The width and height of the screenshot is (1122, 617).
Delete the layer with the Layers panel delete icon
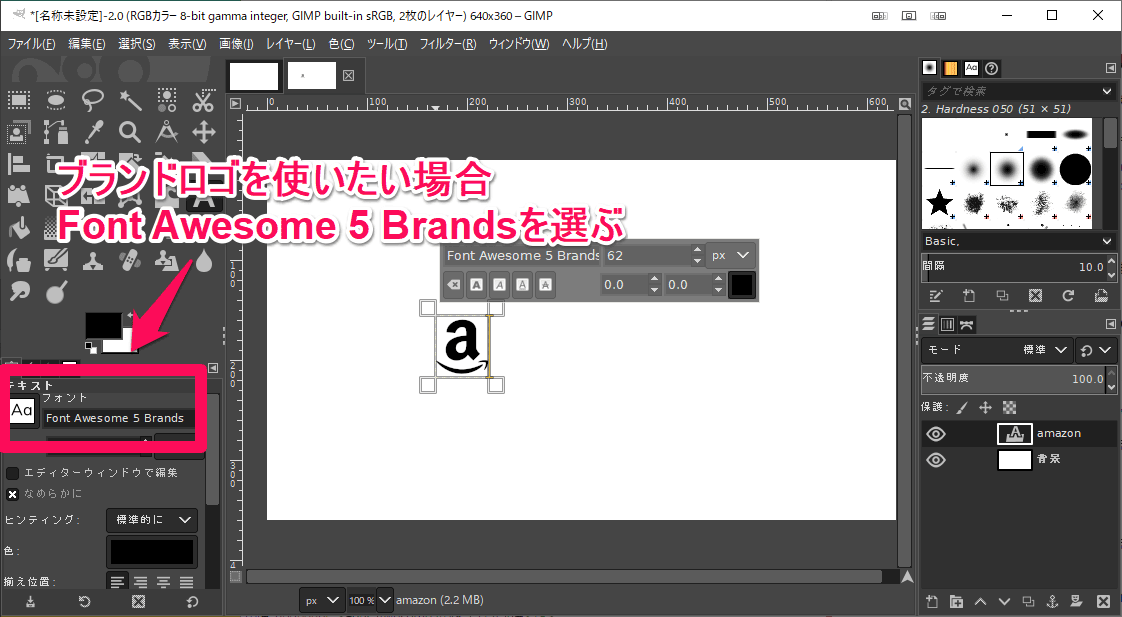click(1103, 601)
